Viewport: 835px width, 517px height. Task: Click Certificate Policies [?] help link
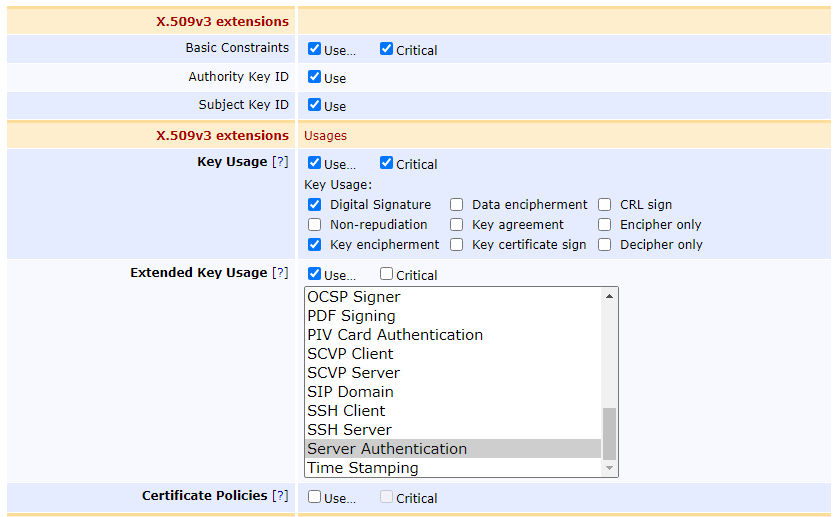tap(280, 496)
